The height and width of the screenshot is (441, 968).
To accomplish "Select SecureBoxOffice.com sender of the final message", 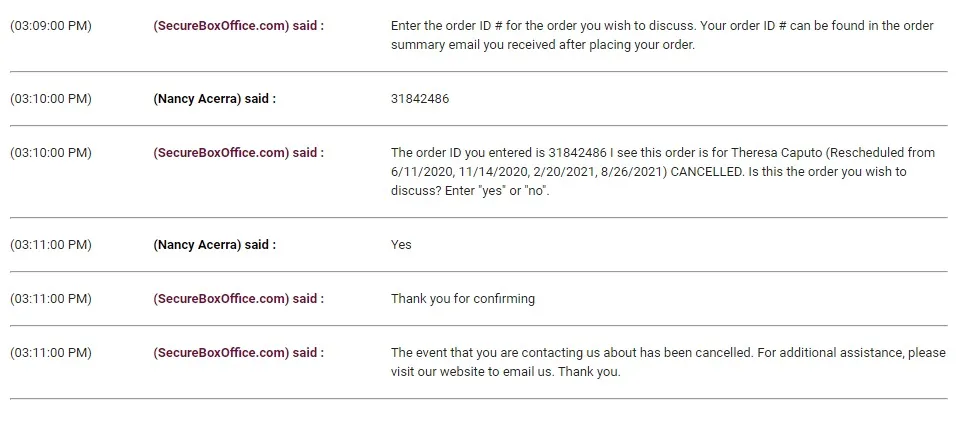I will pyautogui.click(x=238, y=353).
